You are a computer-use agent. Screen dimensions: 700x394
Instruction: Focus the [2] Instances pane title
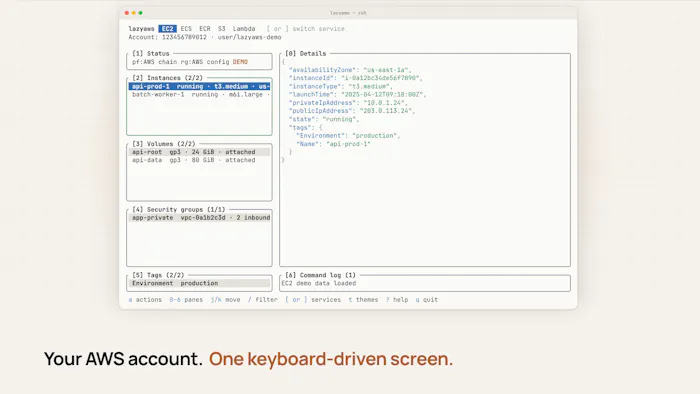click(x=167, y=78)
